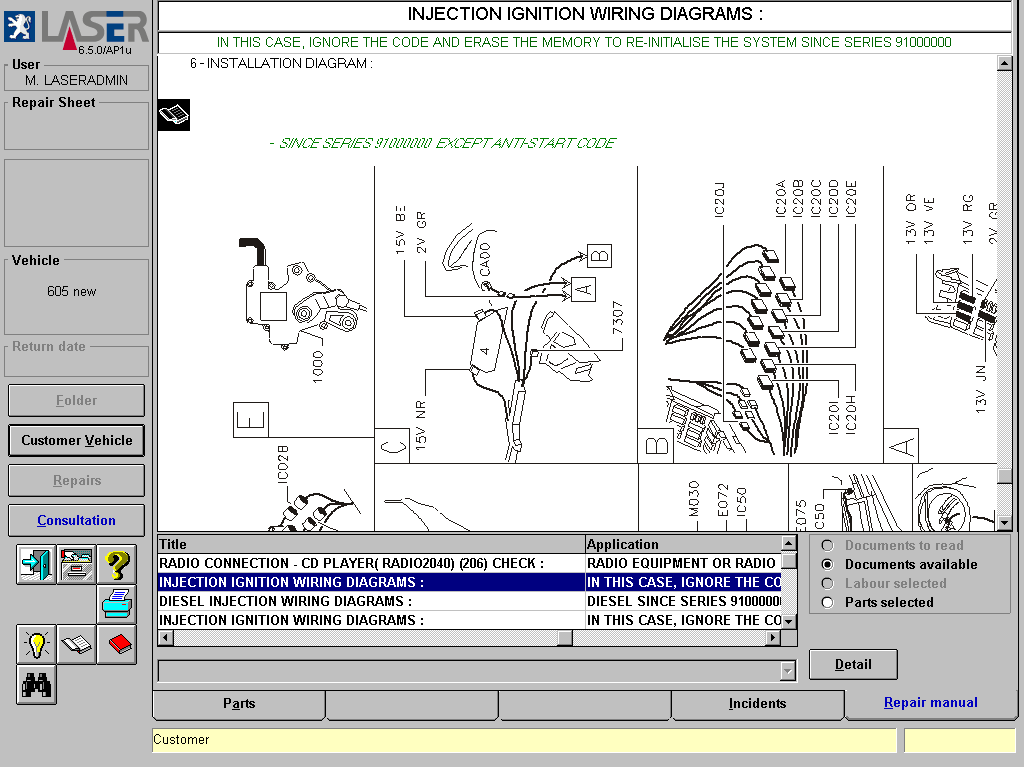The image size is (1024, 768).
Task: Launch search with the binoculars icon
Action: (x=36, y=685)
